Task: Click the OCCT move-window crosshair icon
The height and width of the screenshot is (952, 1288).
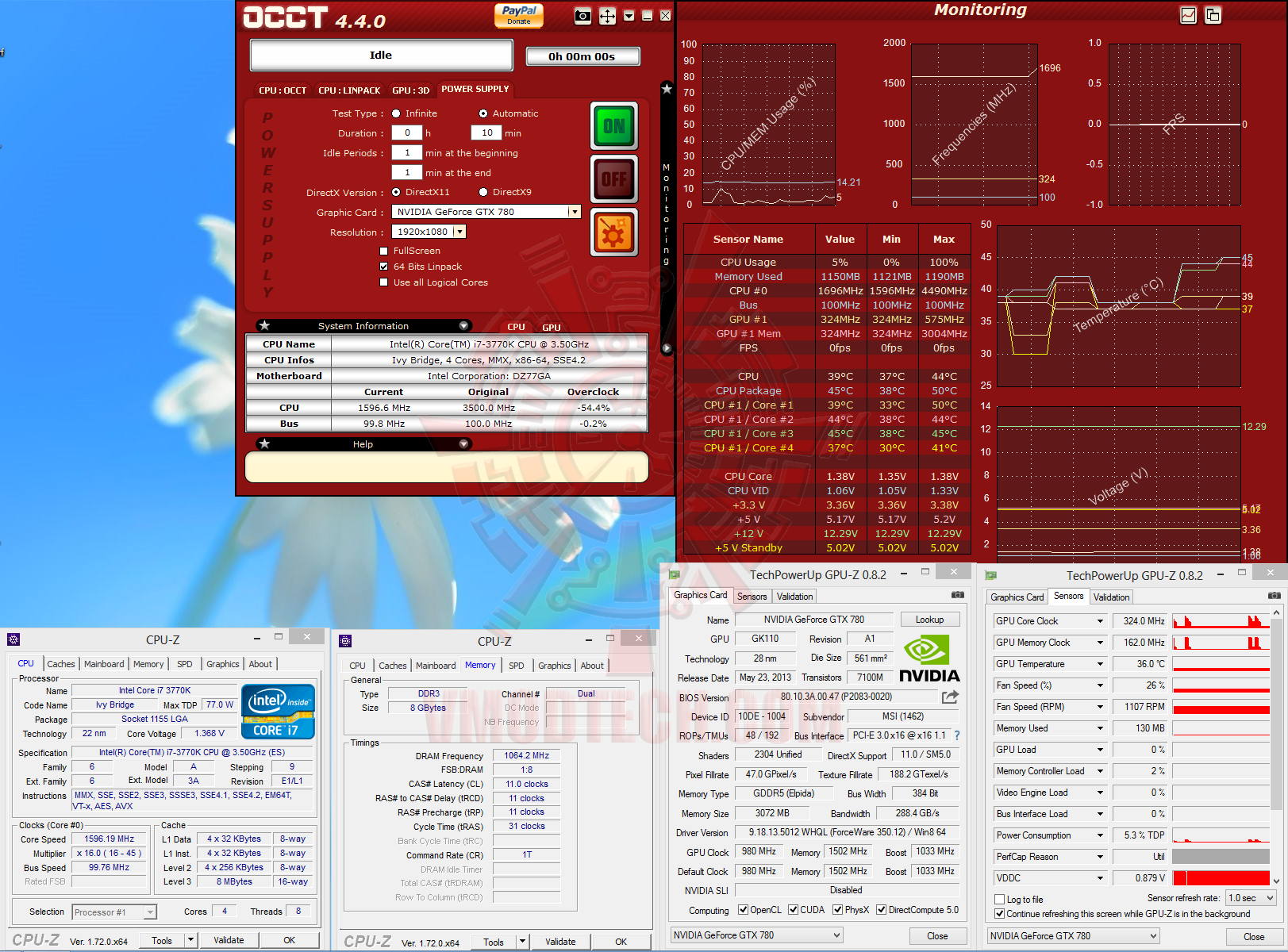Action: [607, 16]
